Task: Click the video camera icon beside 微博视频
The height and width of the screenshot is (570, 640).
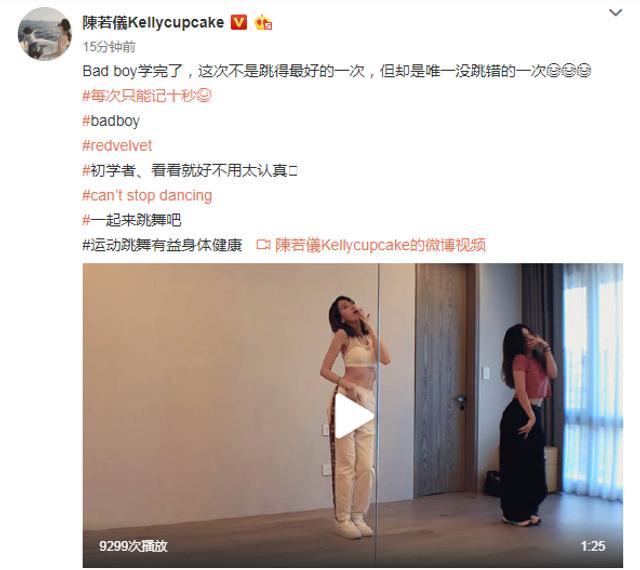Action: [263, 245]
